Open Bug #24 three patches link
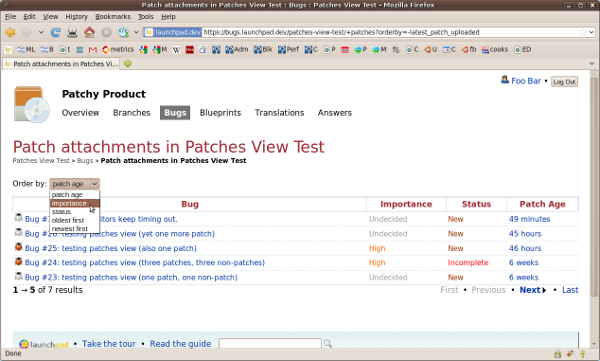Screen dimensions: 600x361 coord(145,263)
